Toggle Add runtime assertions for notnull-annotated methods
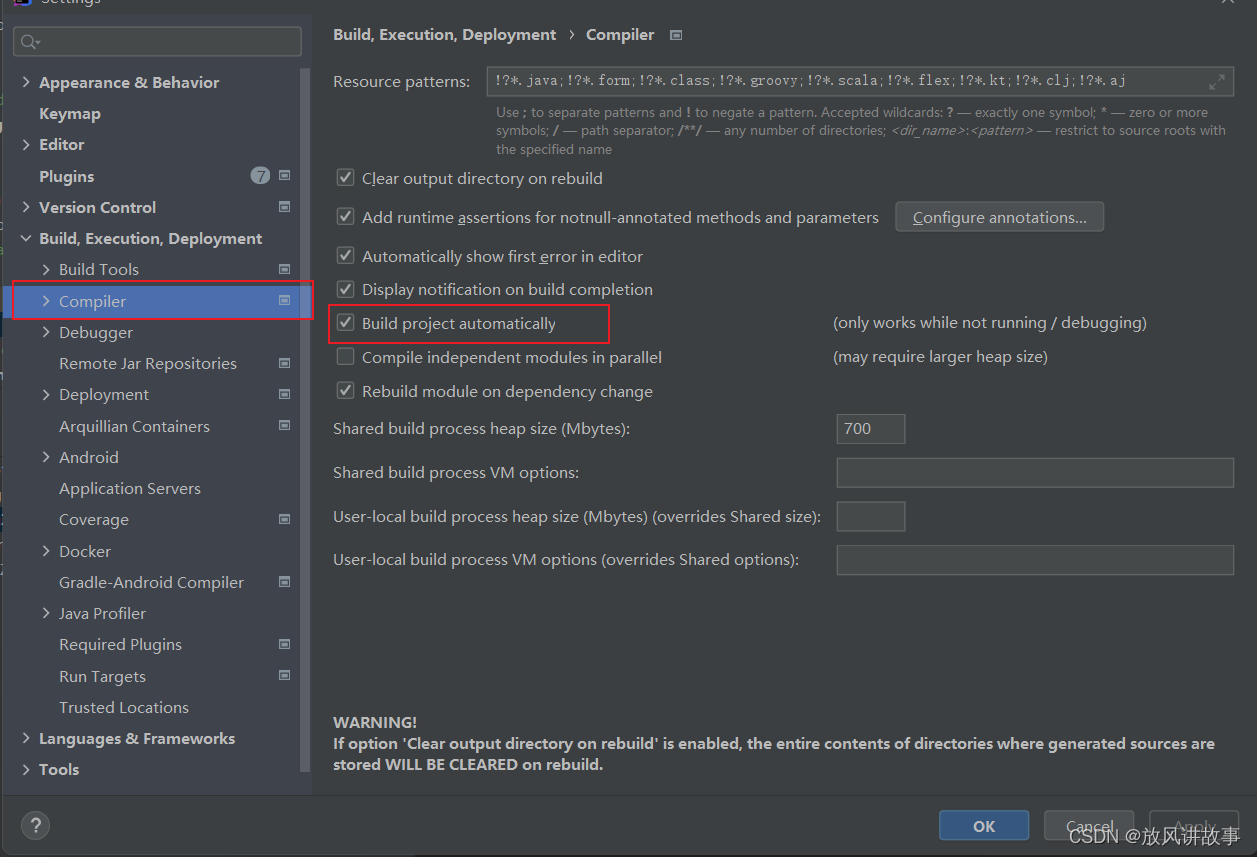The width and height of the screenshot is (1257, 857). [345, 217]
